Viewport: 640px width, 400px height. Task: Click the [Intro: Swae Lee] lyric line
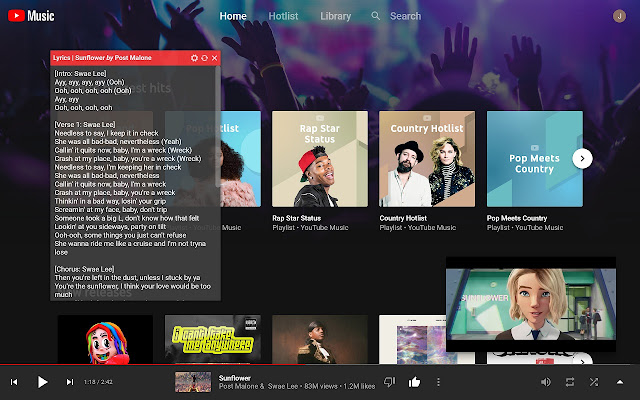[80, 73]
